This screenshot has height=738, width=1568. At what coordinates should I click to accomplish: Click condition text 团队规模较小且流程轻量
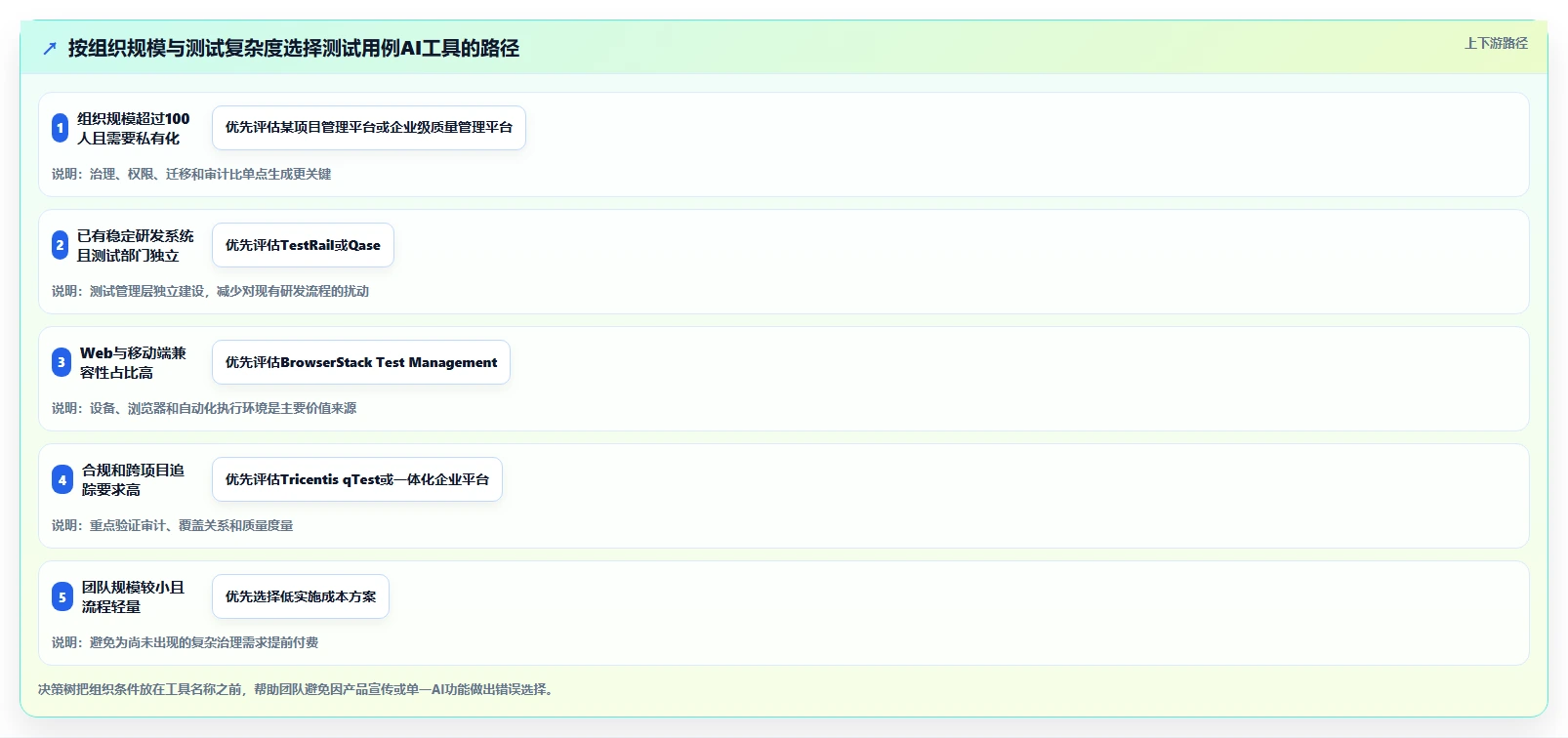133,596
